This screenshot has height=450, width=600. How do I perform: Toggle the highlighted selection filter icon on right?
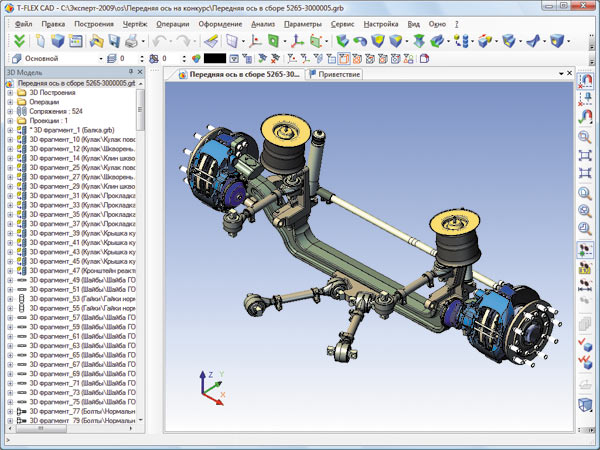click(x=585, y=250)
